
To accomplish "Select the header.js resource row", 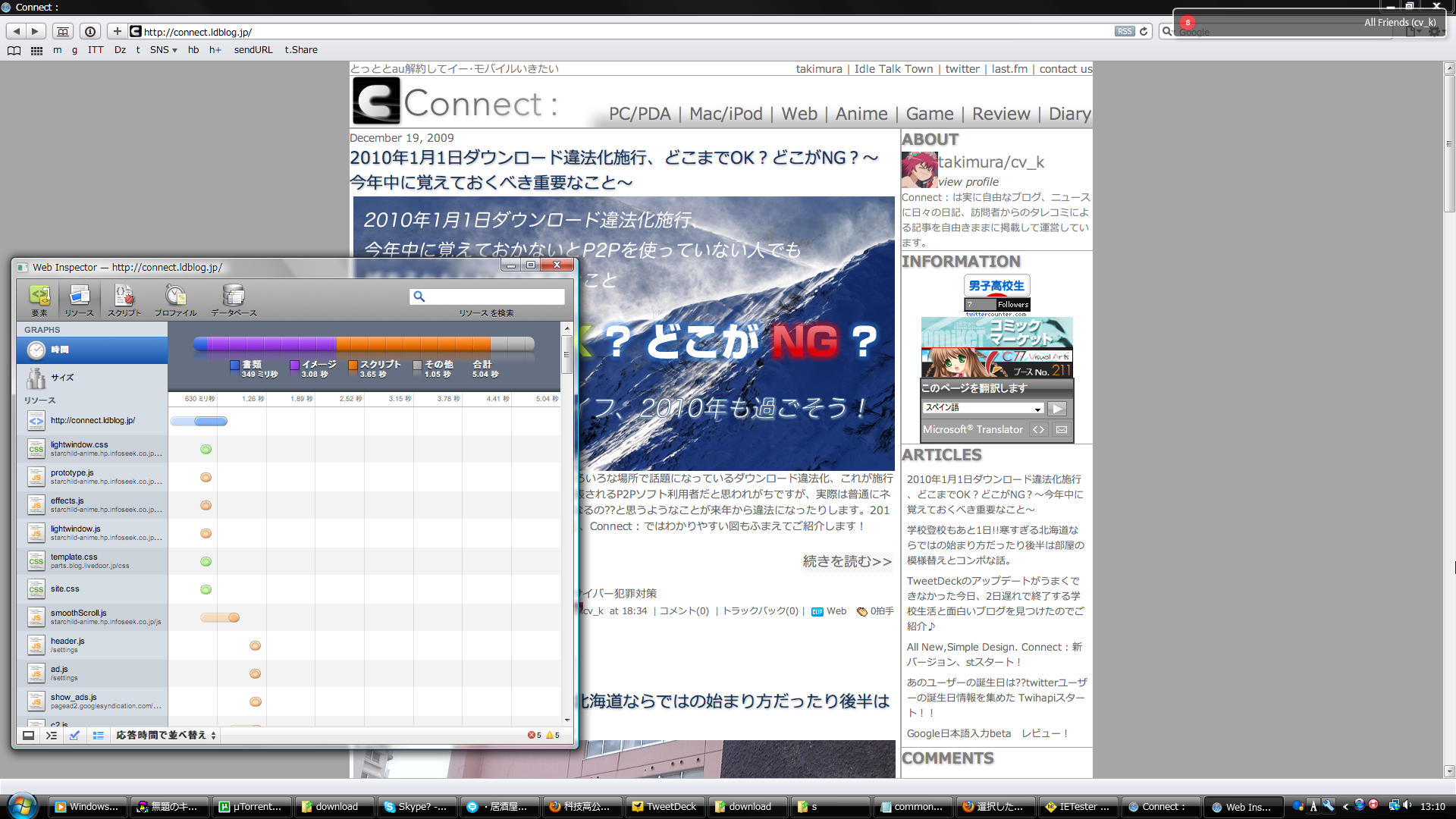I will (92, 645).
